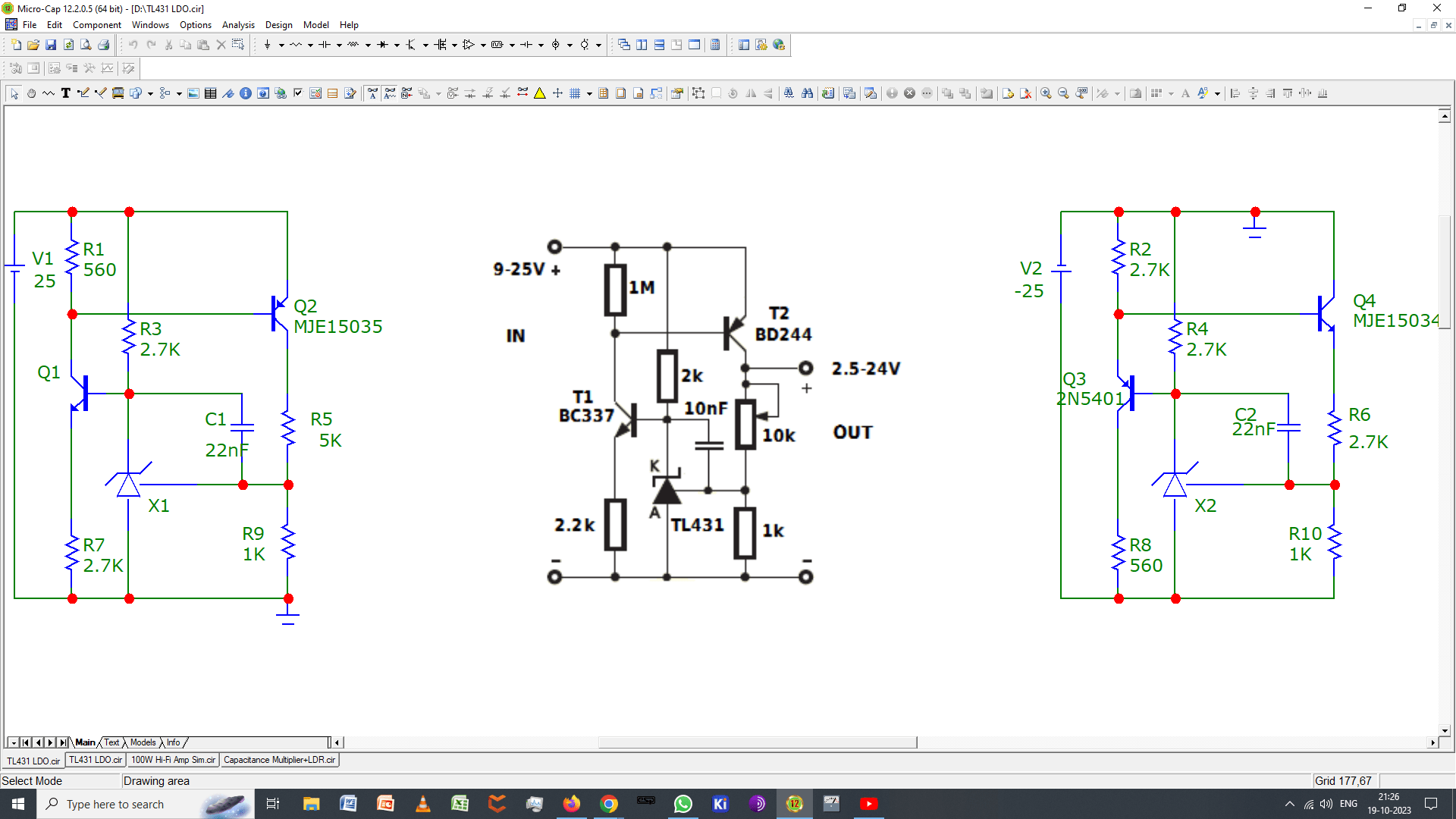Expand the font color dropdown arrow
Image resolution: width=1456 pixels, height=819 pixels.
click(x=1217, y=93)
